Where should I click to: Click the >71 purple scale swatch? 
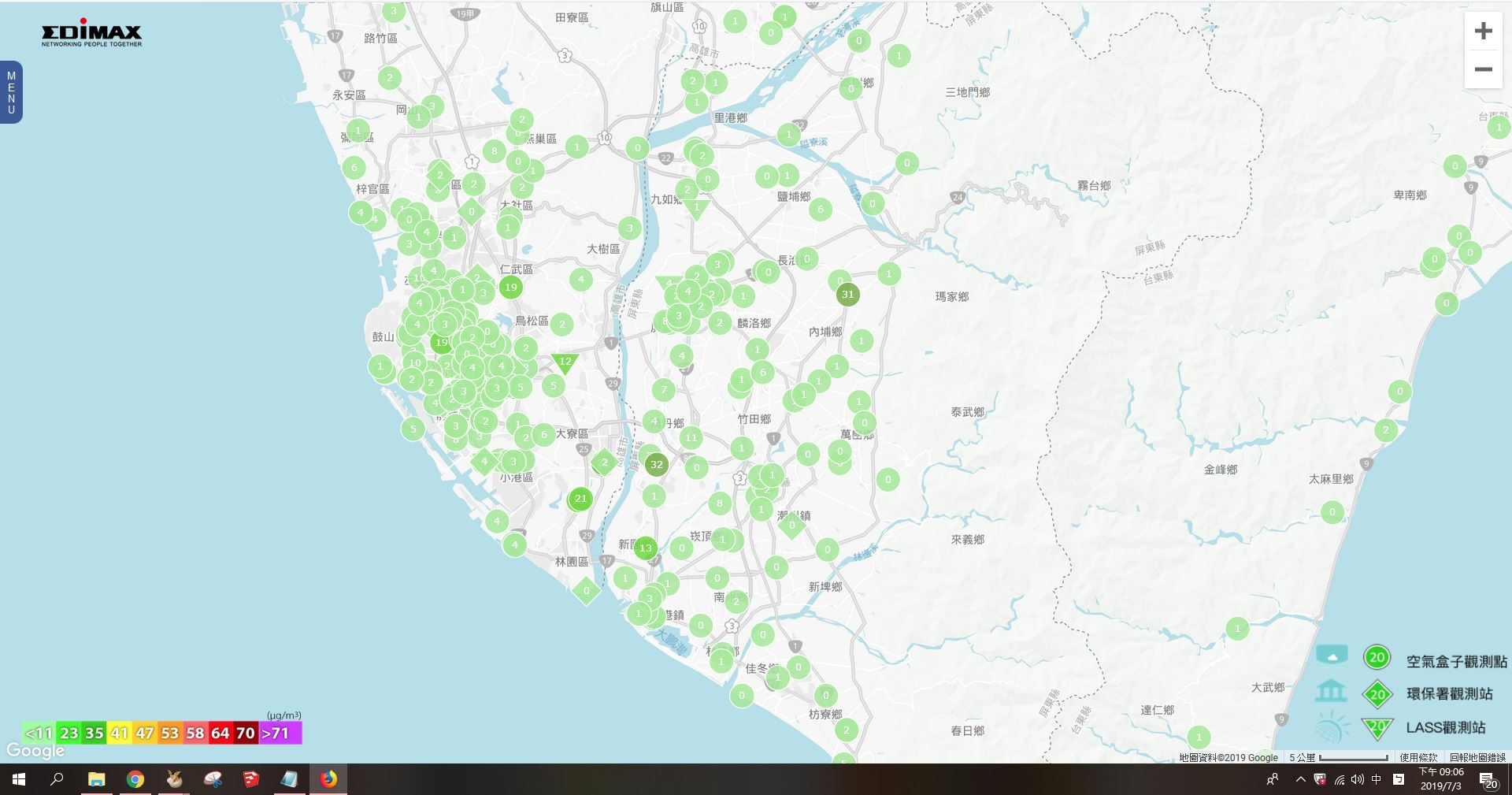[280, 734]
